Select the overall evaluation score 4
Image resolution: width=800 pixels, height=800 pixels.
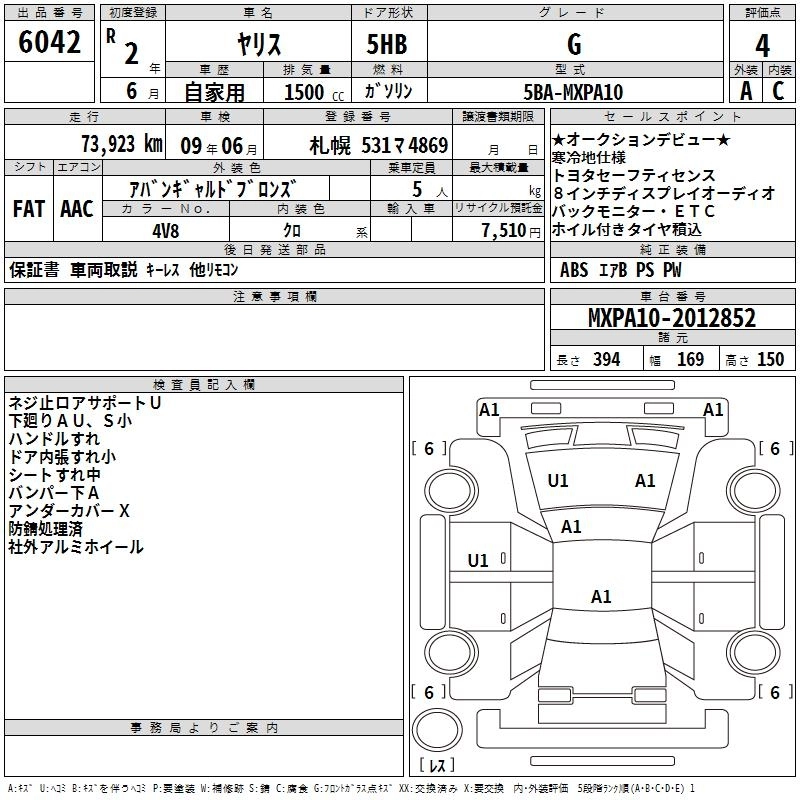tap(762, 45)
